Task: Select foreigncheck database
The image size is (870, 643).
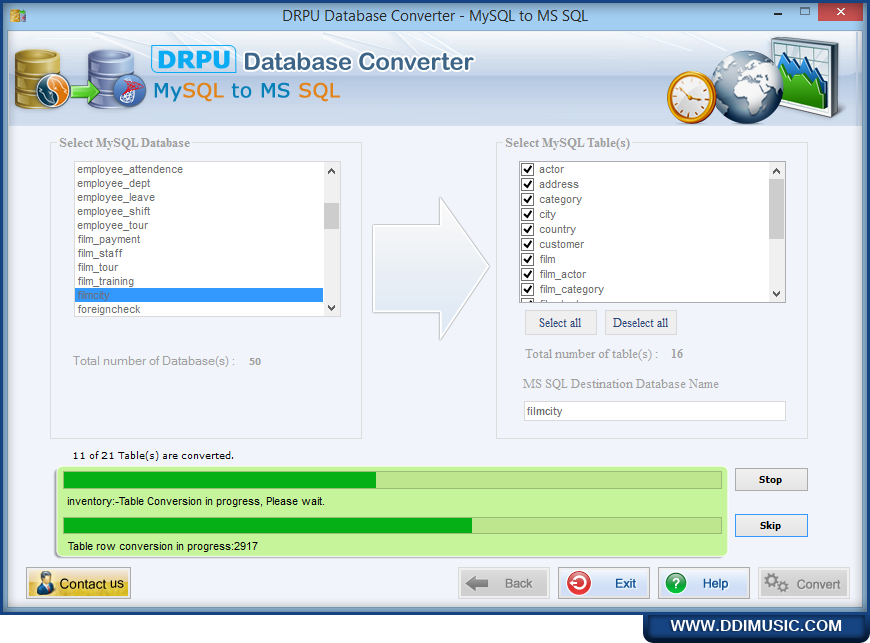Action: click(x=199, y=309)
